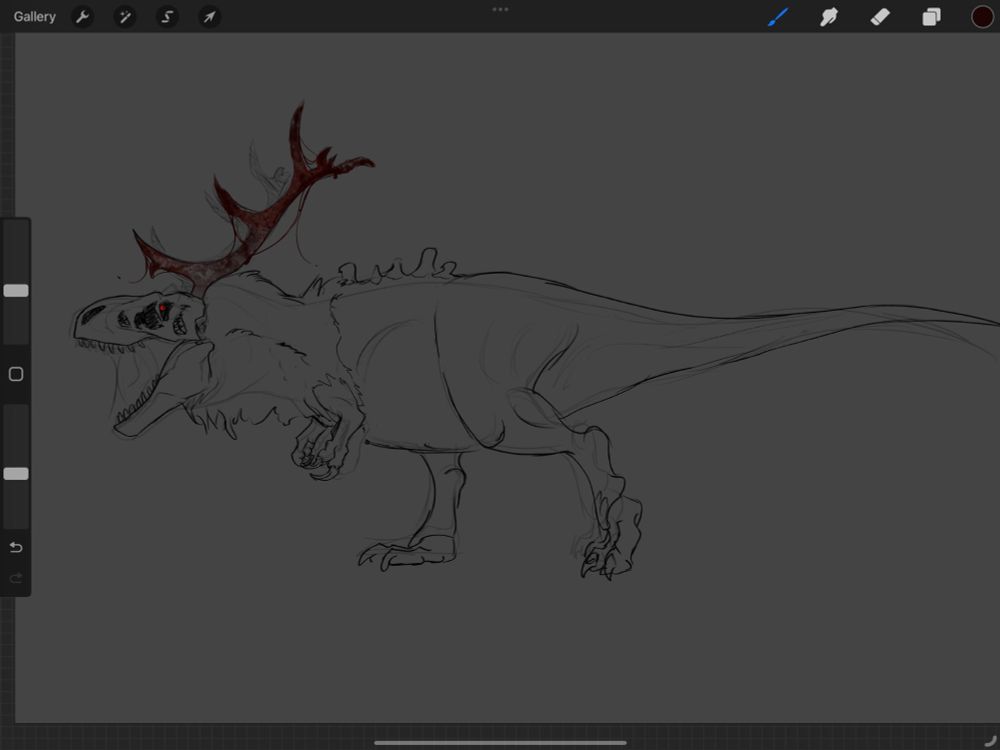The width and height of the screenshot is (1000, 750).
Task: Tap the square Modify button in sidebar
Action: click(16, 374)
